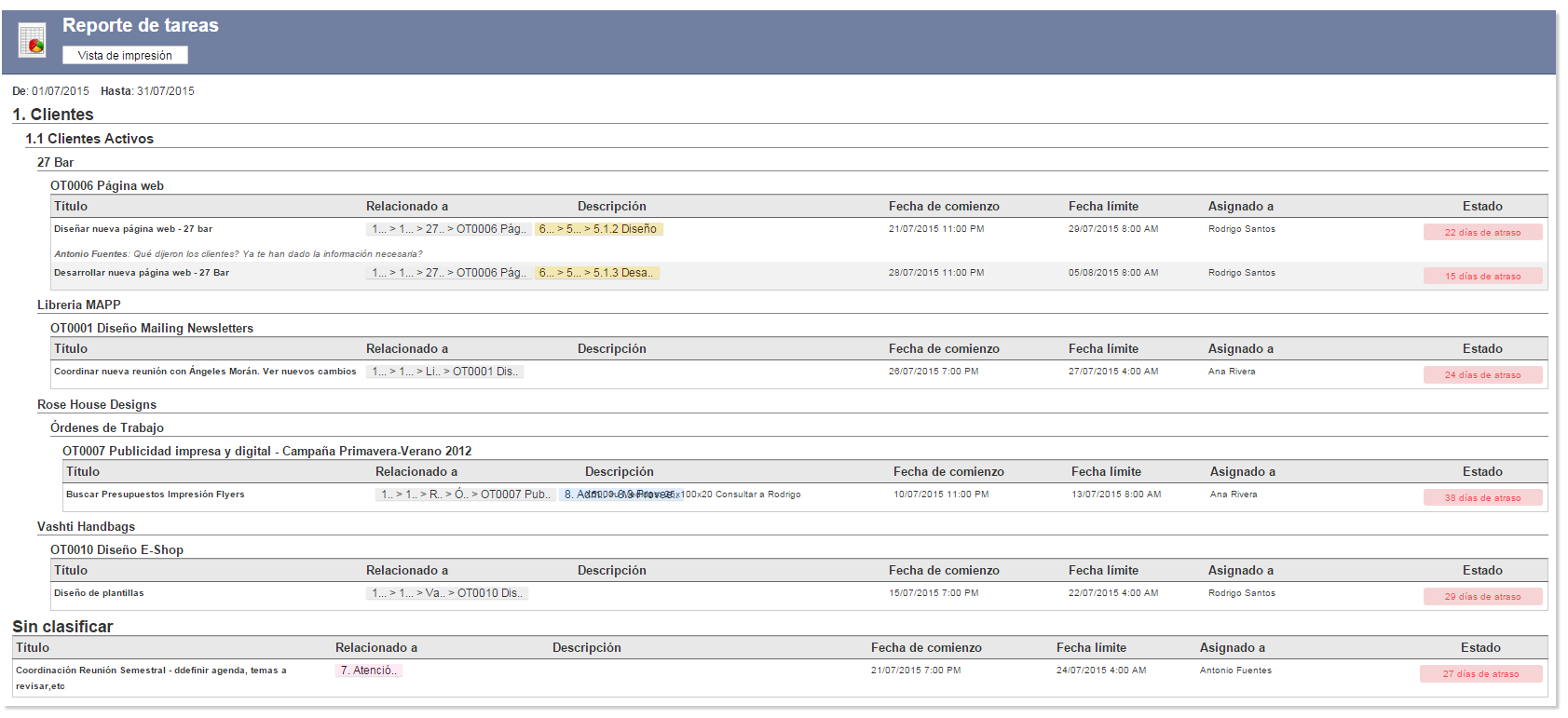Click the Fecha límite column header under OT0006
The width and height of the screenshot is (1568, 718).
[x=1103, y=207]
